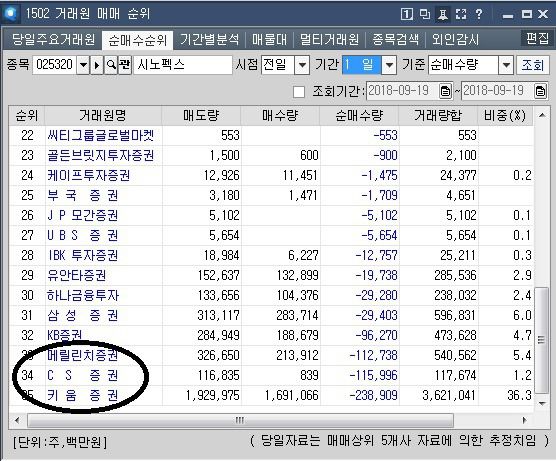Sort by the 매수량 column header
The width and height of the screenshot is (556, 461).
(x=280, y=115)
